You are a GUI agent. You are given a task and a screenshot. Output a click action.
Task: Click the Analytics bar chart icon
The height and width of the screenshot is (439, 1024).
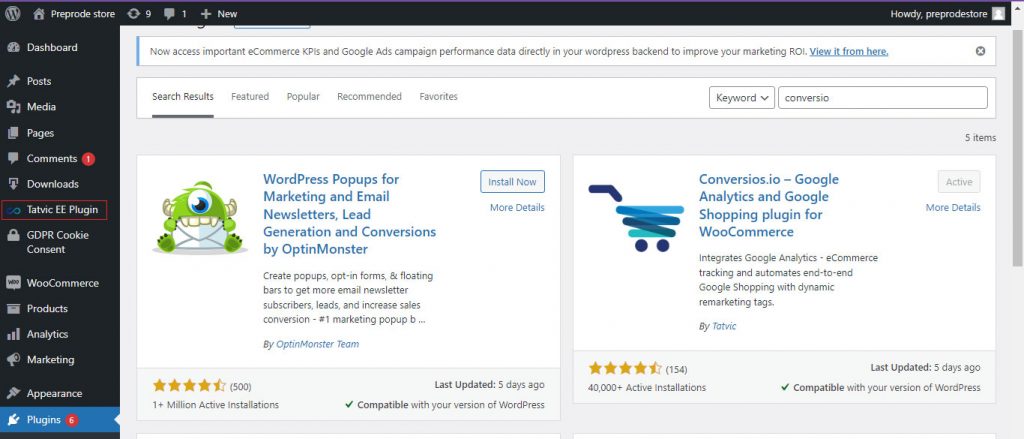[13, 334]
